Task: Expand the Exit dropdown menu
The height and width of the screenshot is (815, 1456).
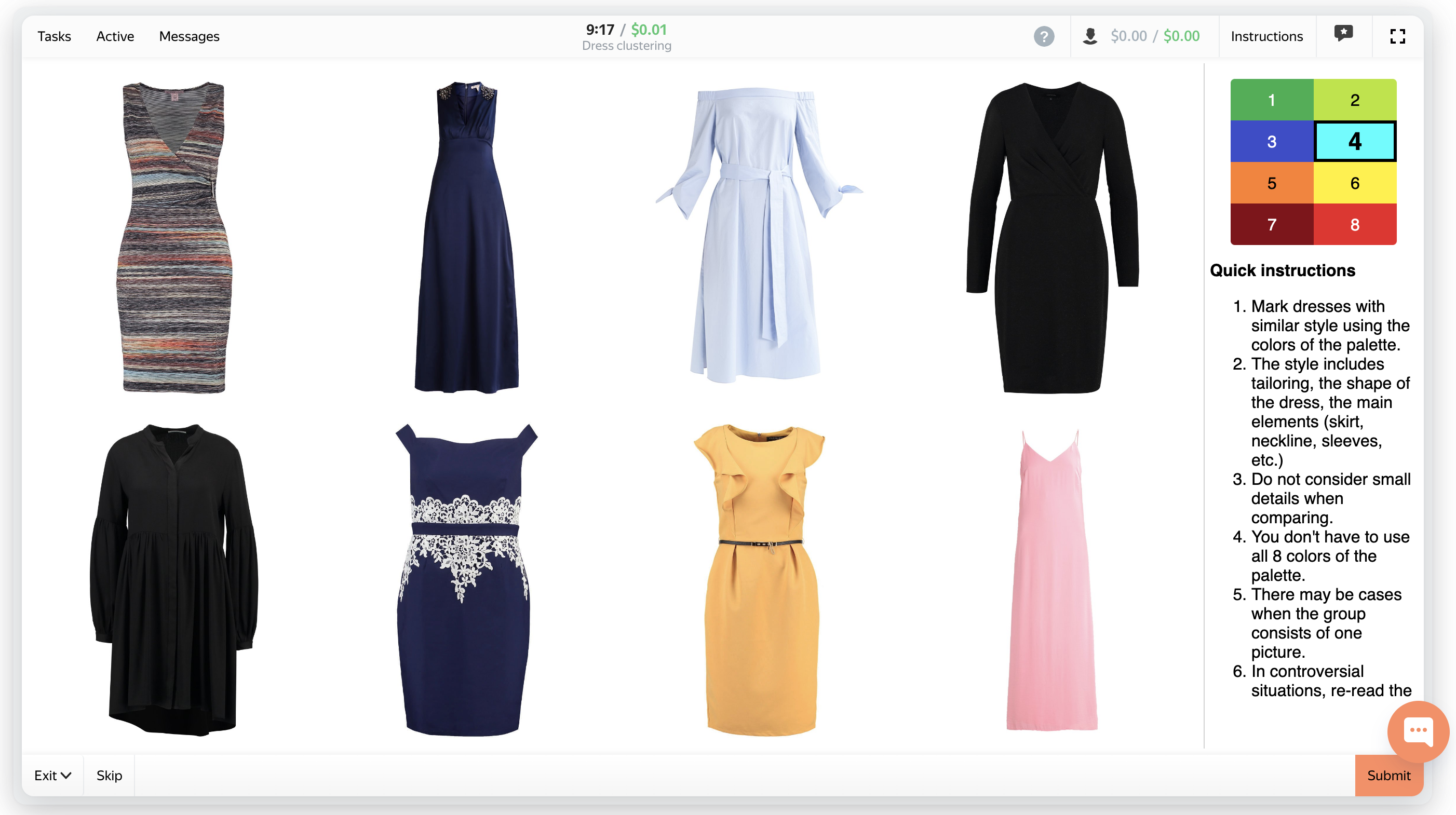Action: (x=52, y=775)
